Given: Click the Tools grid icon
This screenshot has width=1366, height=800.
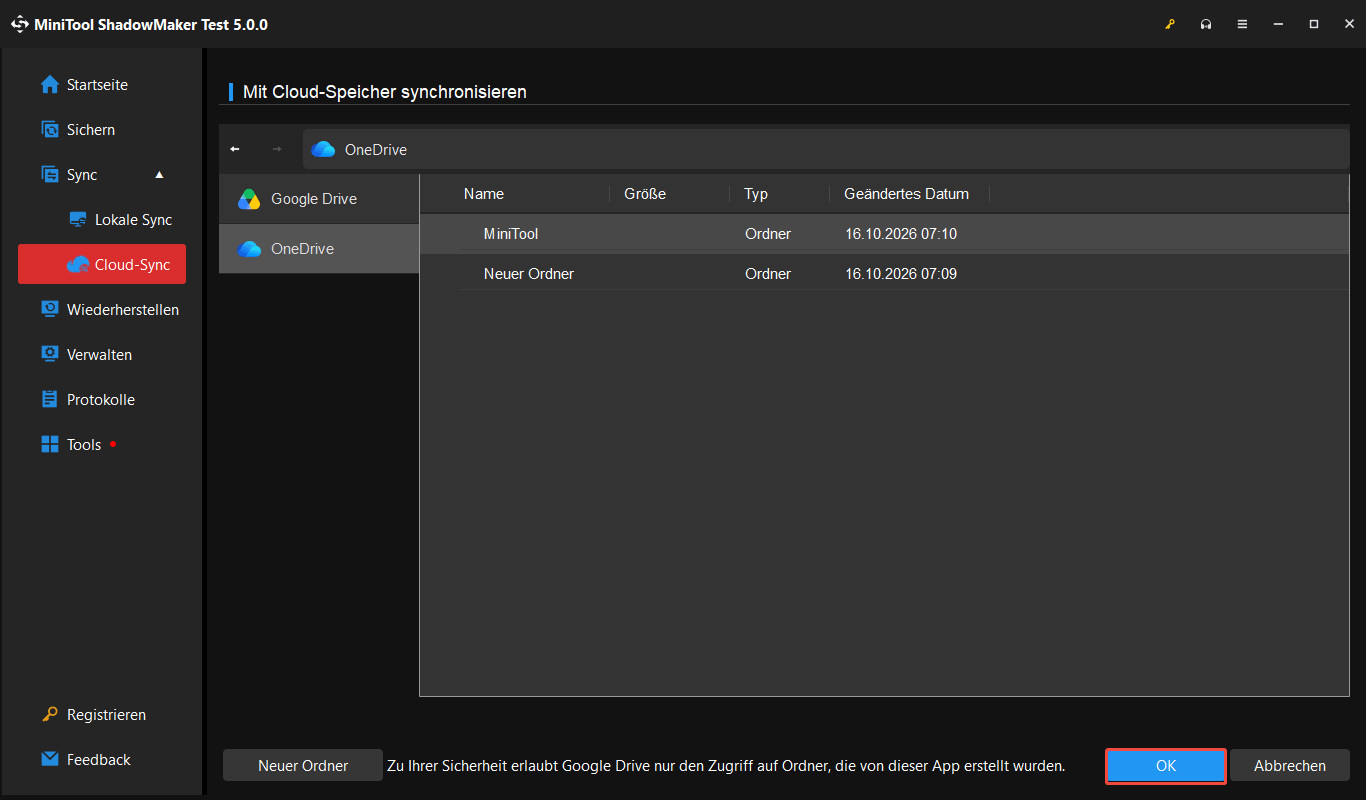Looking at the screenshot, I should [50, 445].
